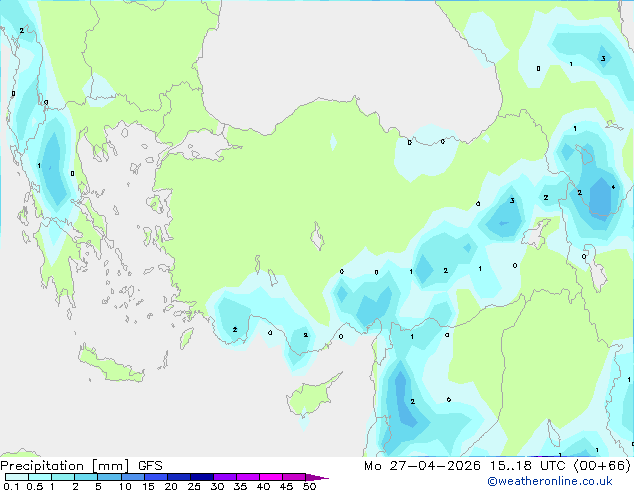Screen dimensions: 634x490
Task: Click the legend label '45'
Action: pos(286,486)
